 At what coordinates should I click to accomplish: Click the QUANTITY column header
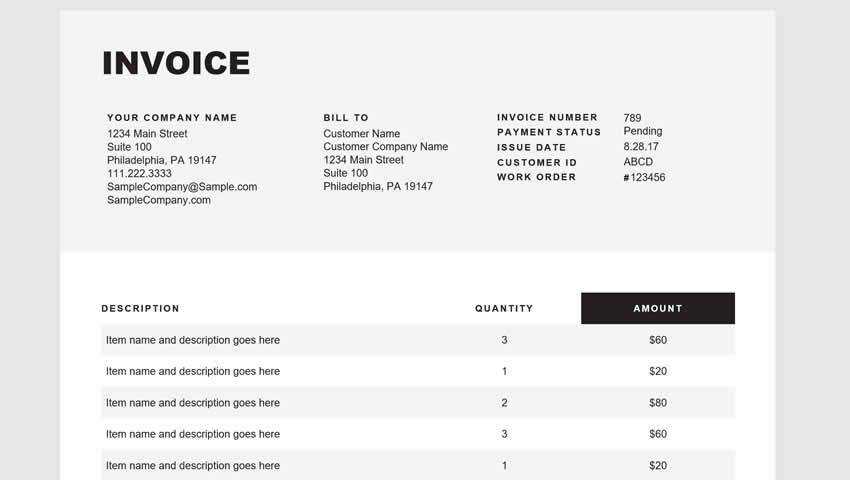[504, 308]
